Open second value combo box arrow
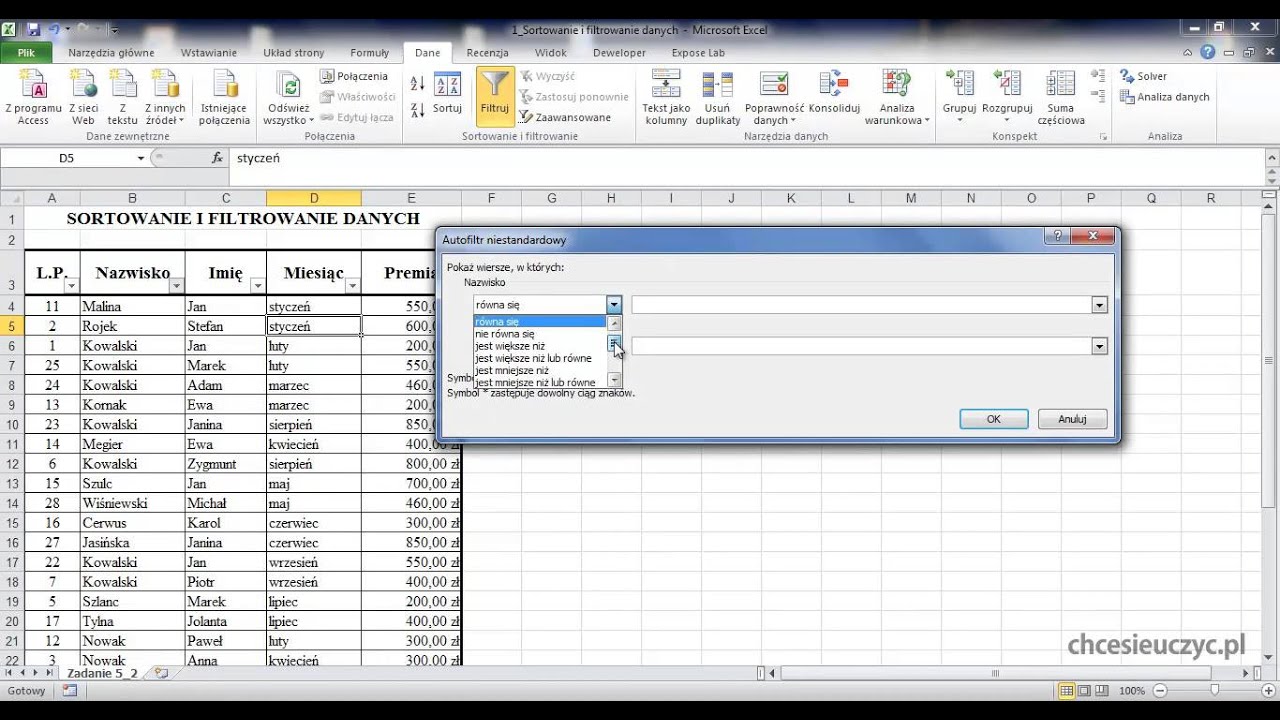This screenshot has width=1280, height=720. [1100, 346]
